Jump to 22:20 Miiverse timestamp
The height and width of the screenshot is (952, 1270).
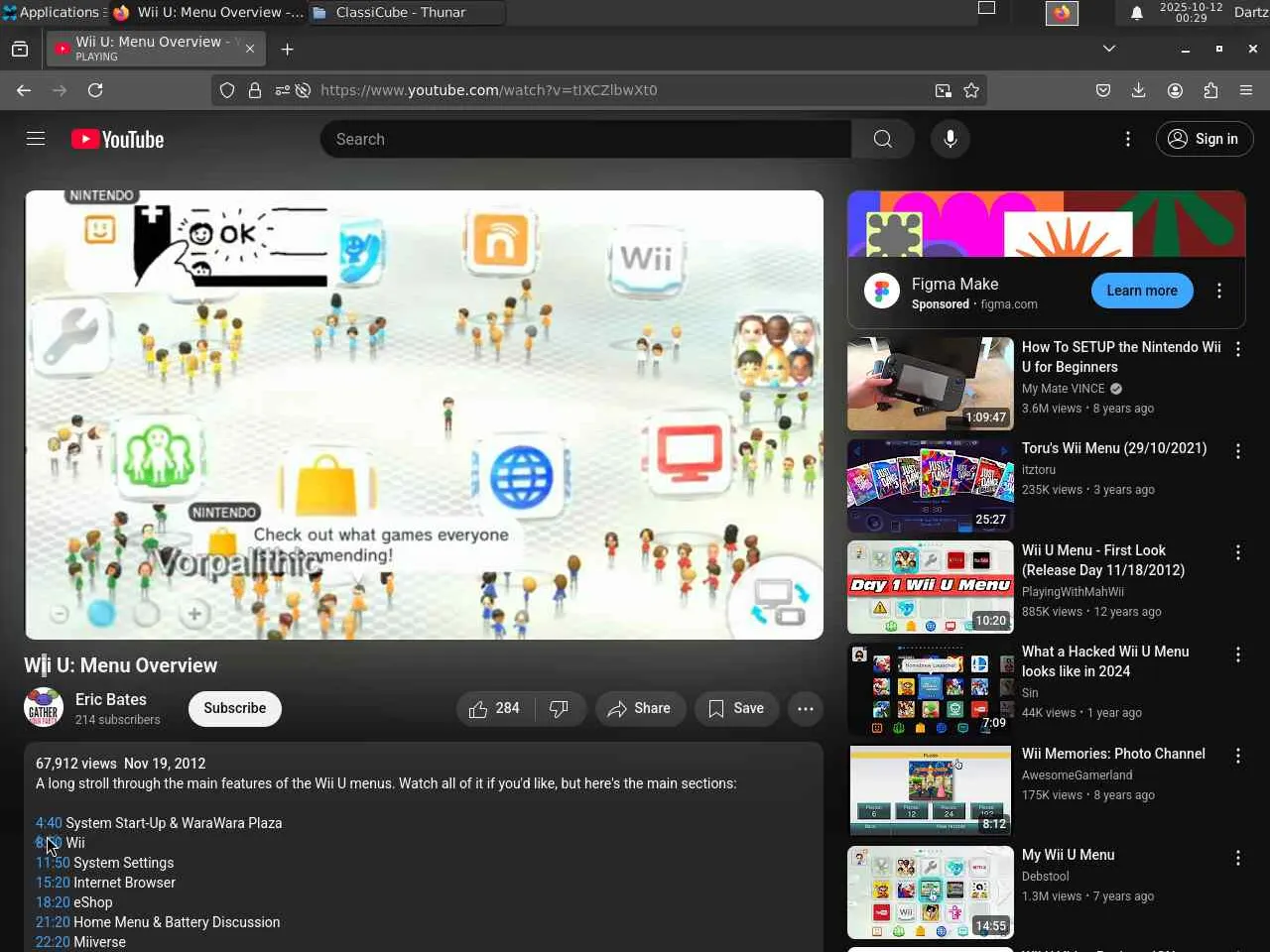[x=53, y=942]
